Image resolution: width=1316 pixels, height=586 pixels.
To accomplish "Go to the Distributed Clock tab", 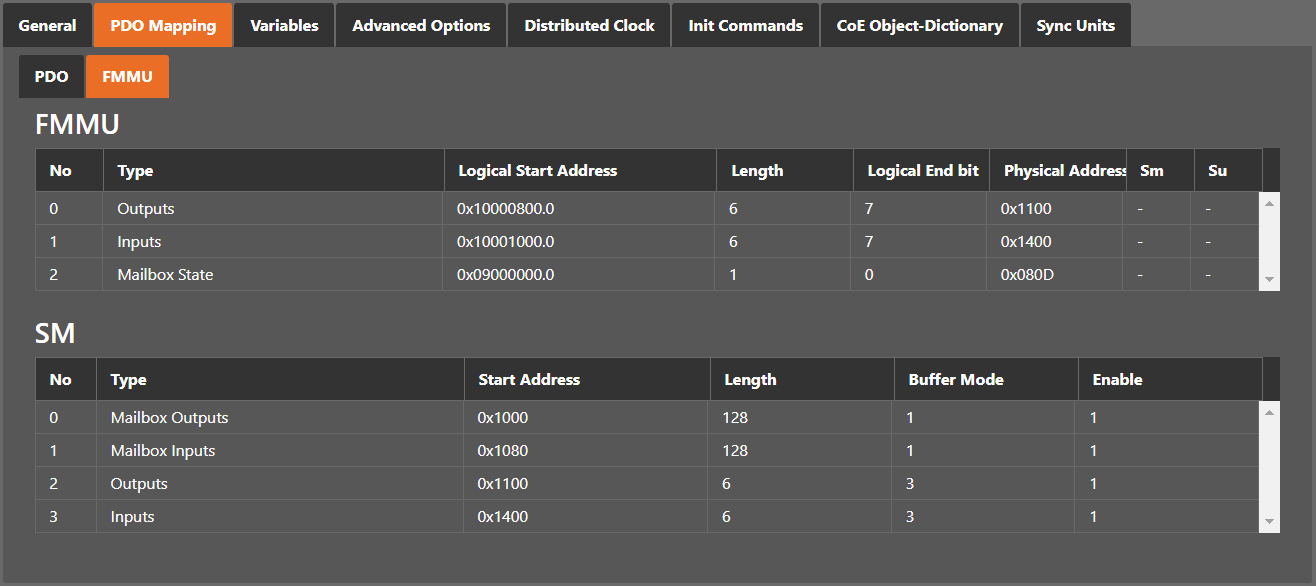I will 589,26.
